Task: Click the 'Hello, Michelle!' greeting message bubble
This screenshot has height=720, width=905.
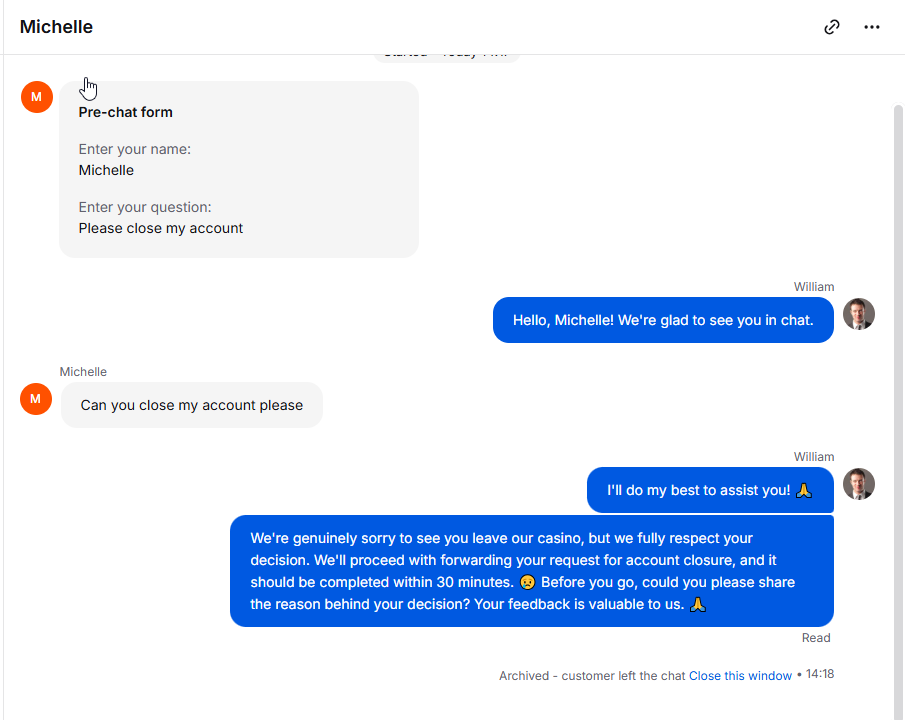Action: point(663,320)
